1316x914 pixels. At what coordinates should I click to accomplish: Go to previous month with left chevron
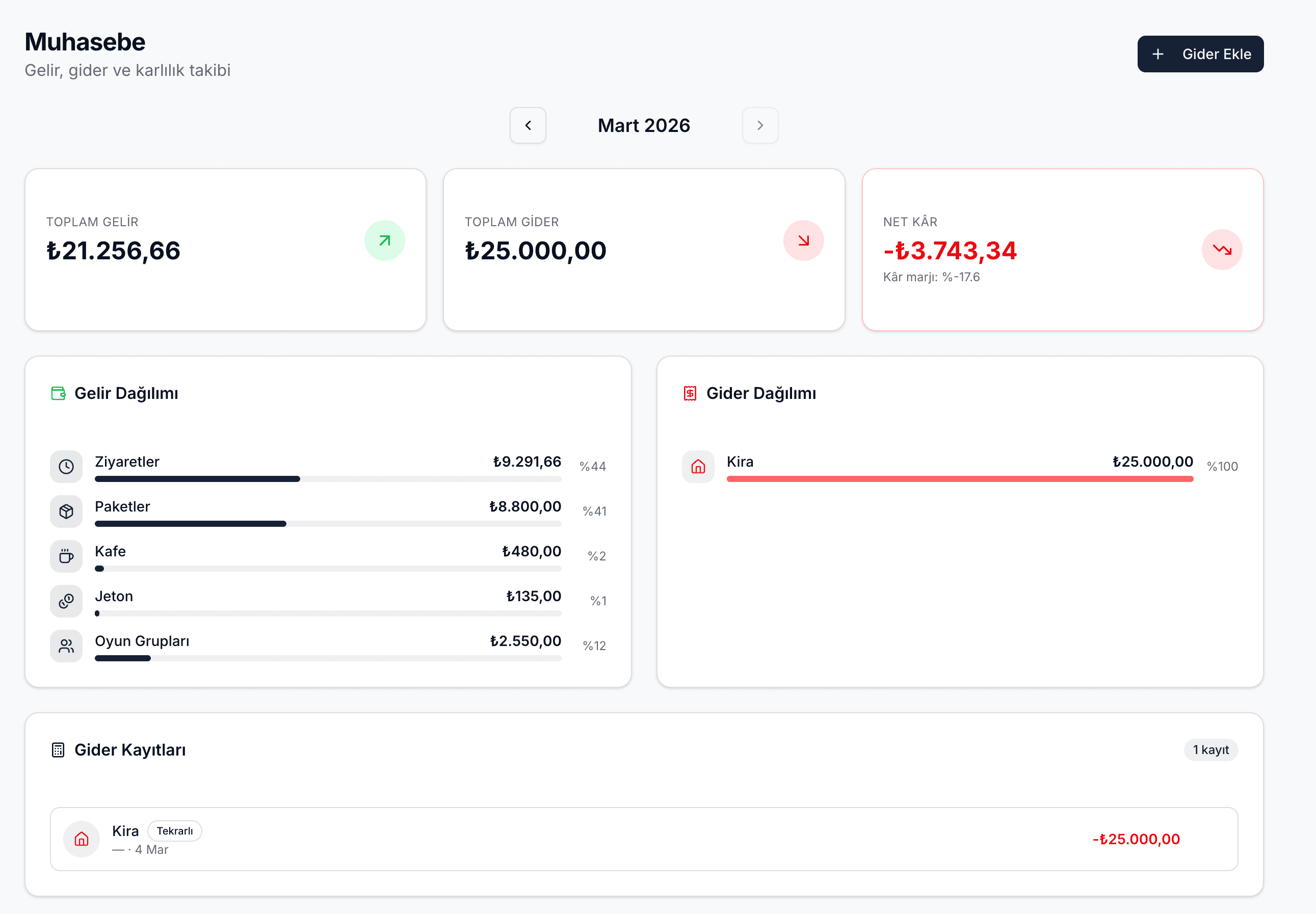tap(528, 125)
